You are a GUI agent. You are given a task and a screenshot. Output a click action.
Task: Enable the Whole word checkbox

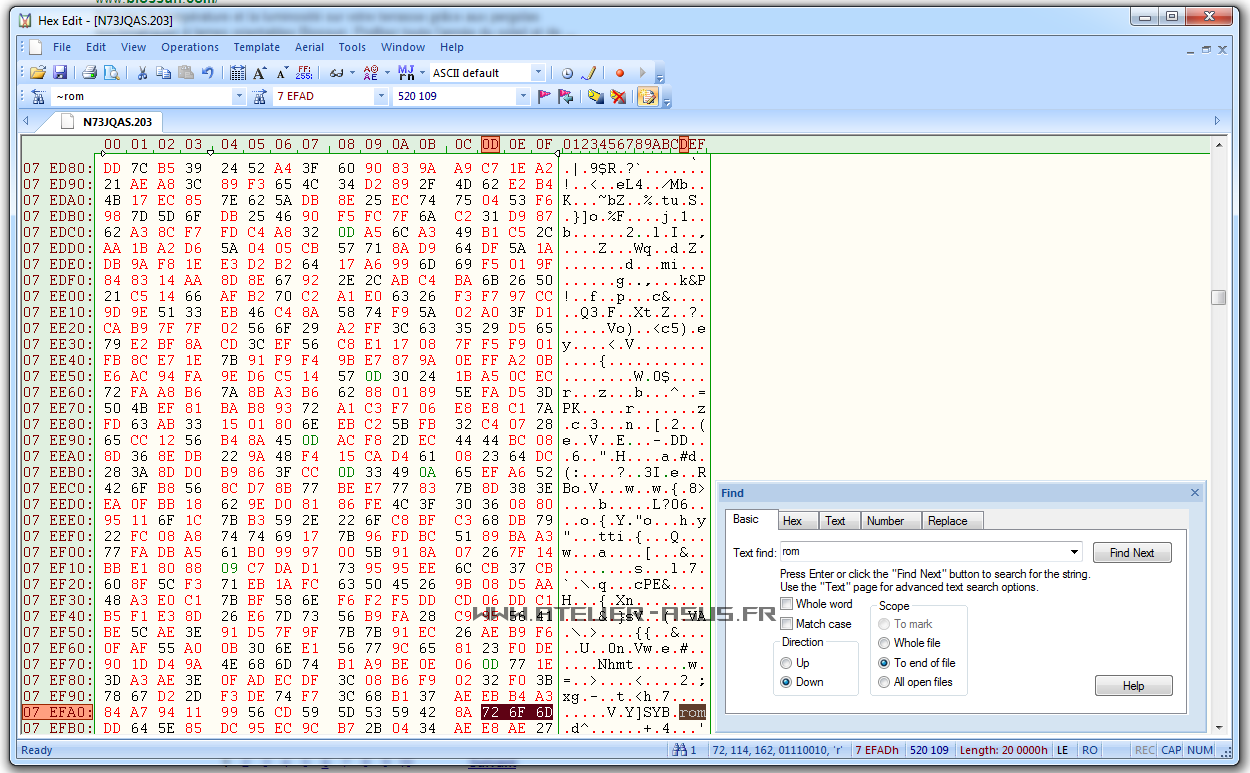(x=787, y=604)
